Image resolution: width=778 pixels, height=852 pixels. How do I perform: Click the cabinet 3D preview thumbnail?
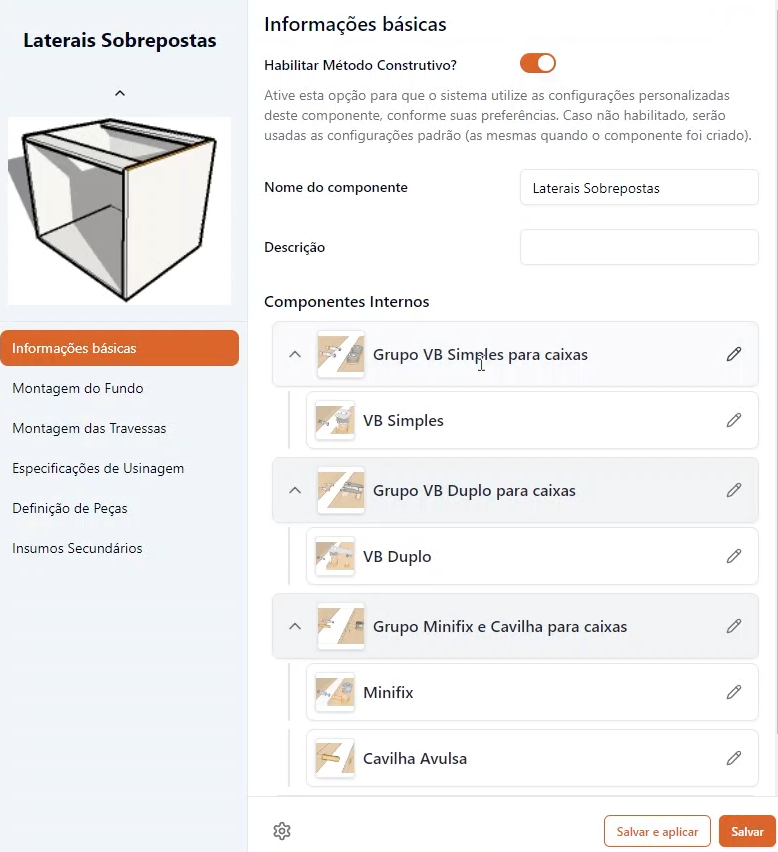[120, 210]
